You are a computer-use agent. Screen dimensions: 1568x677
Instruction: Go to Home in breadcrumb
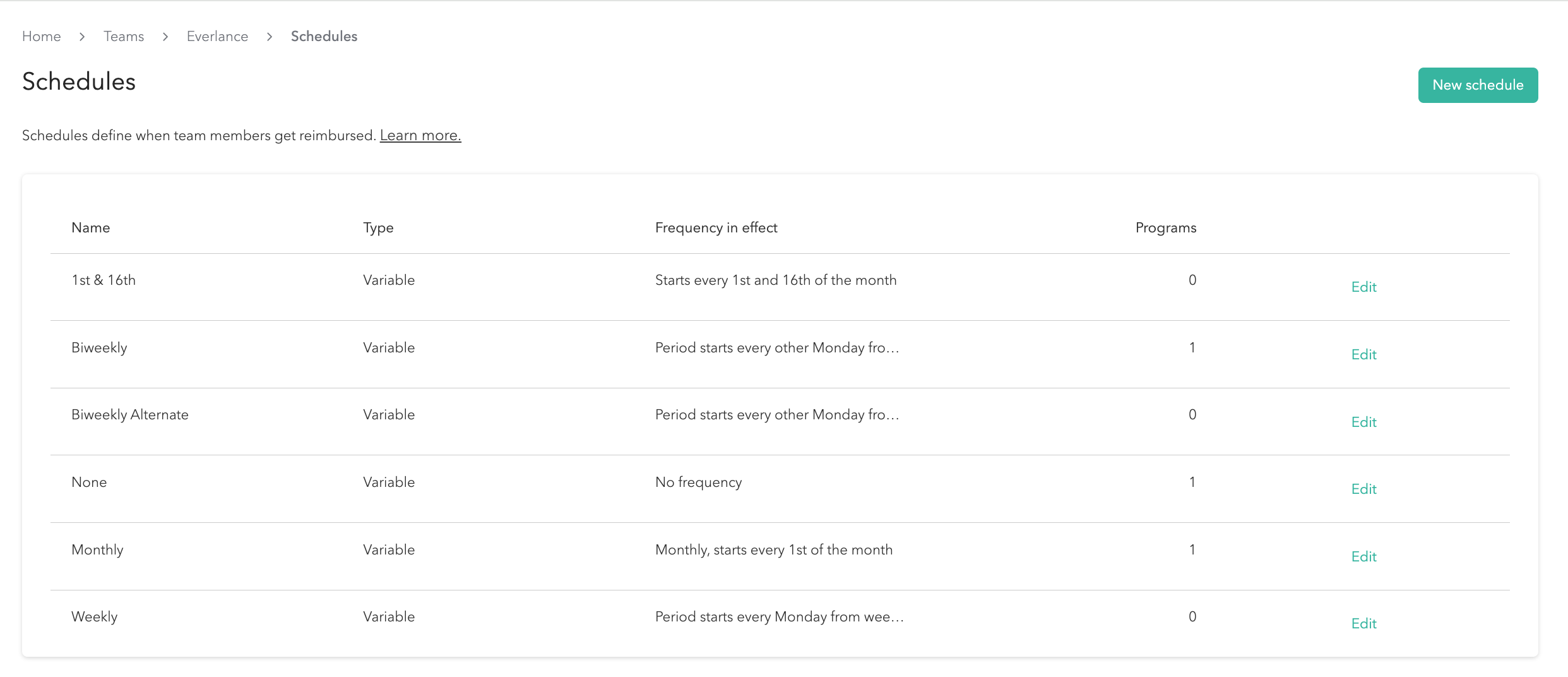pos(42,37)
